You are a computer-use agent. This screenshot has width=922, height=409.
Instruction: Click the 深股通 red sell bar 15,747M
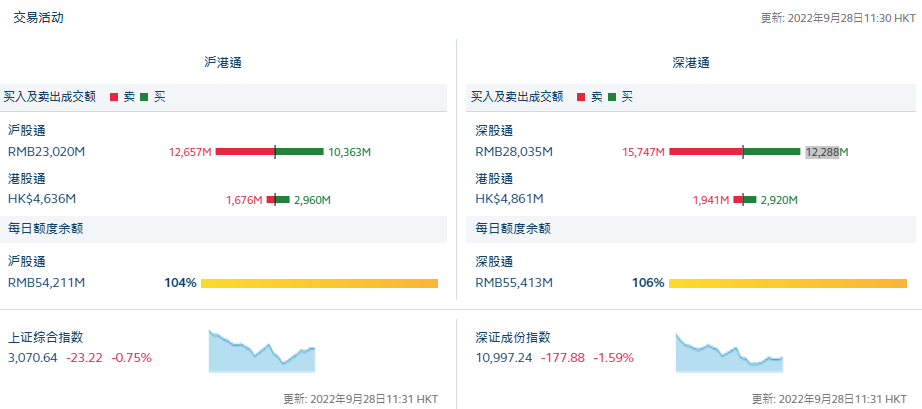tap(705, 152)
